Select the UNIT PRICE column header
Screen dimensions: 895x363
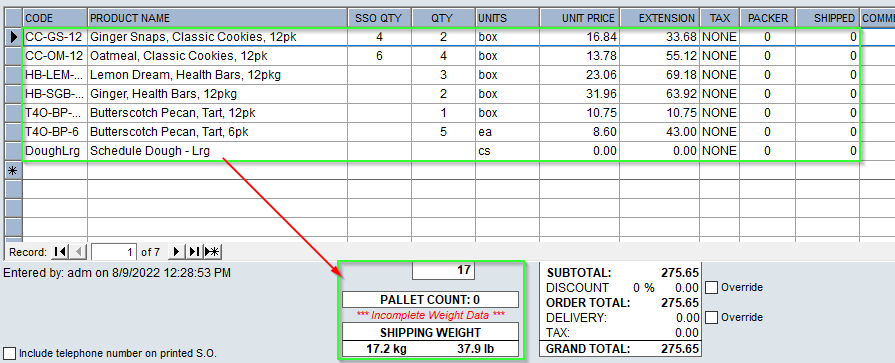580,18
